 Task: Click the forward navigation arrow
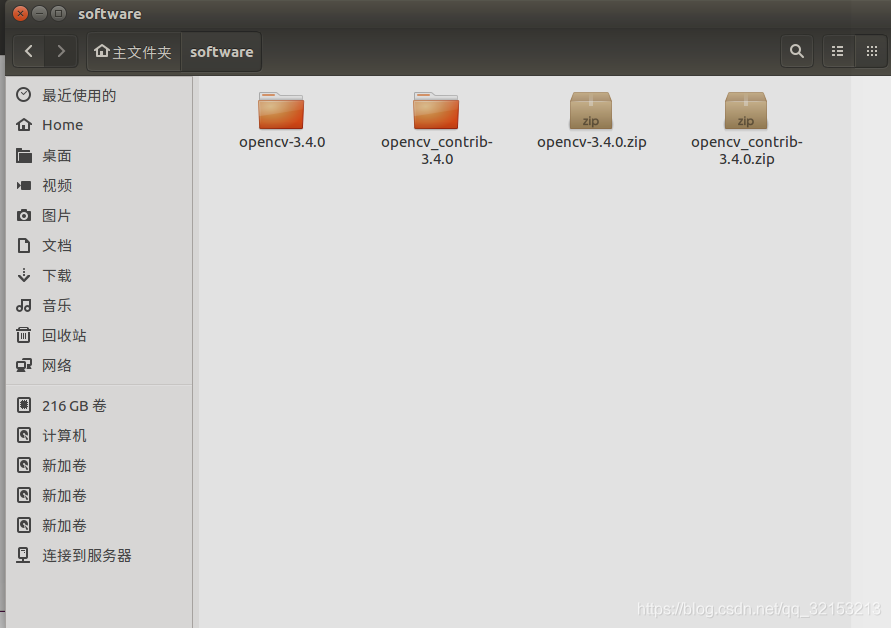tap(60, 51)
